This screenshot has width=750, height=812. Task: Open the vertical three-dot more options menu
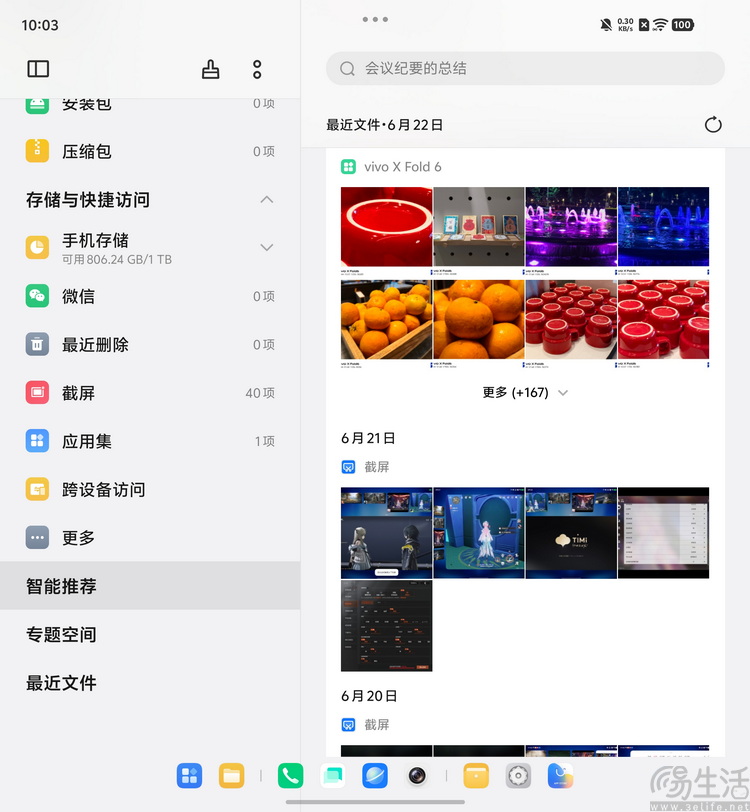pos(257,69)
